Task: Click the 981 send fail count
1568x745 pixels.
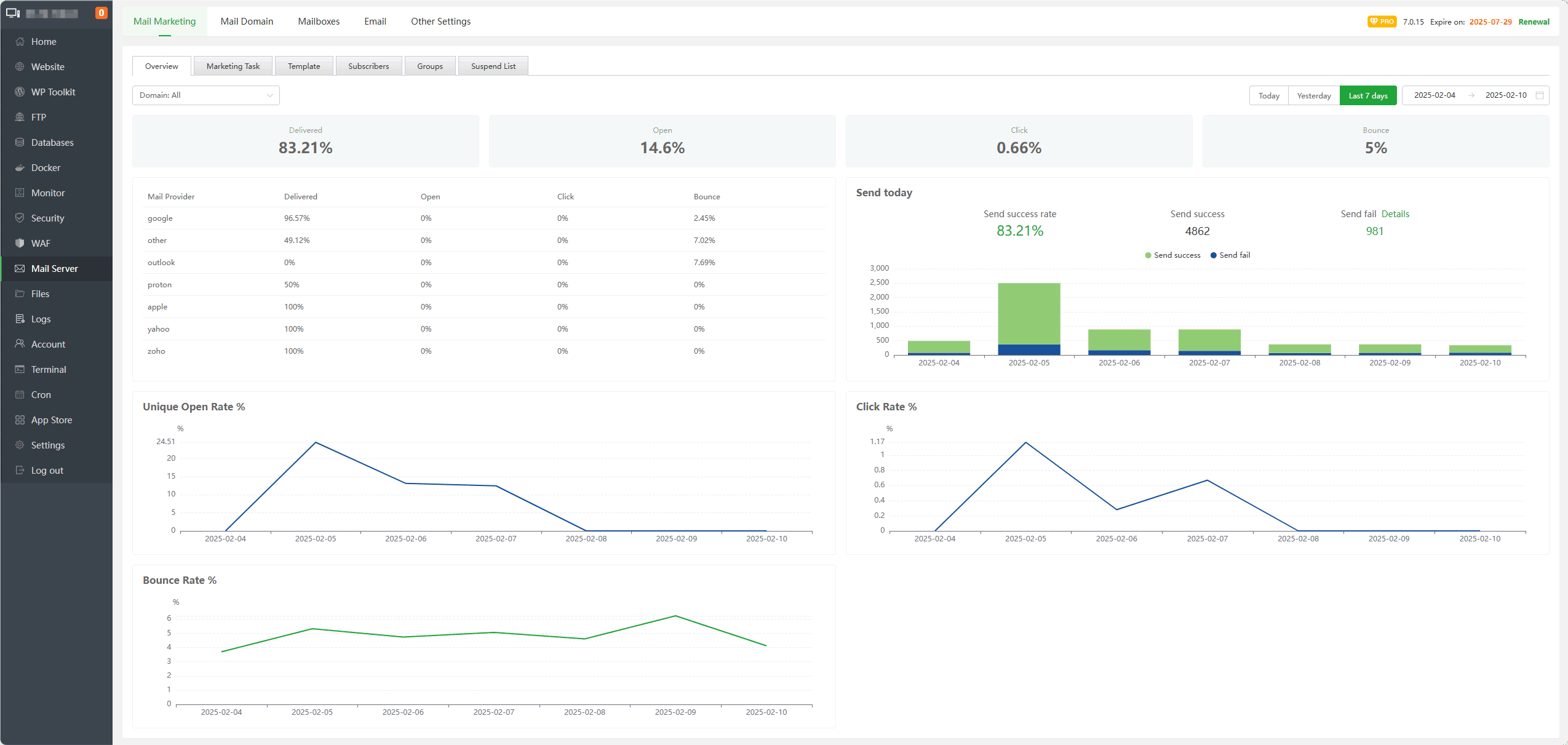Action: coord(1375,231)
